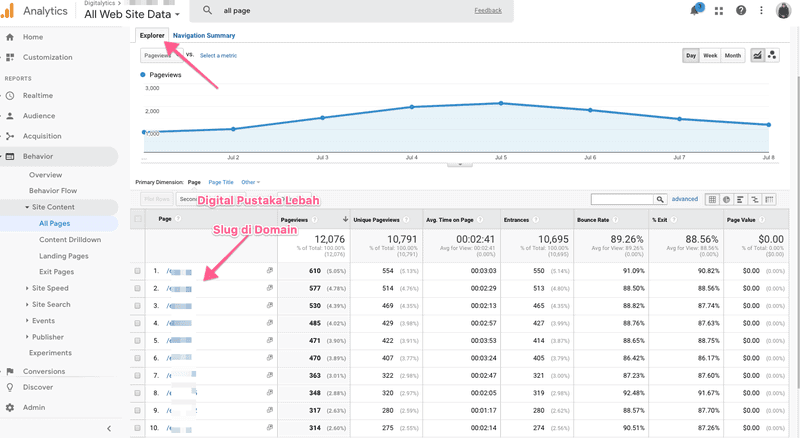Screen dimensions: 800x438
Task: Click the advanced filter link
Action: (x=685, y=199)
